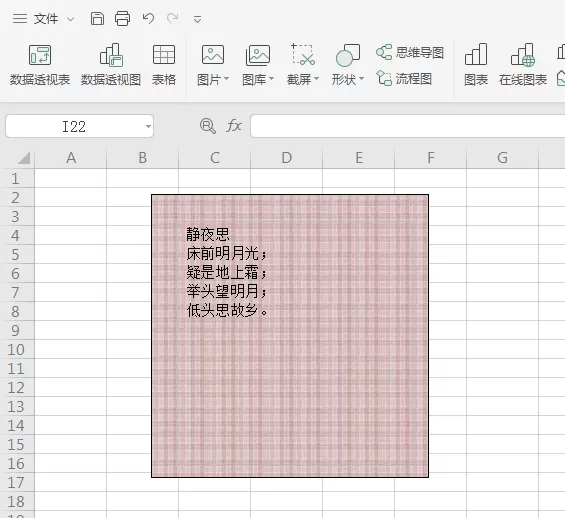Expand the Name Box dropdown arrow
Image resolution: width=565 pixels, height=518 pixels.
tap(148, 126)
